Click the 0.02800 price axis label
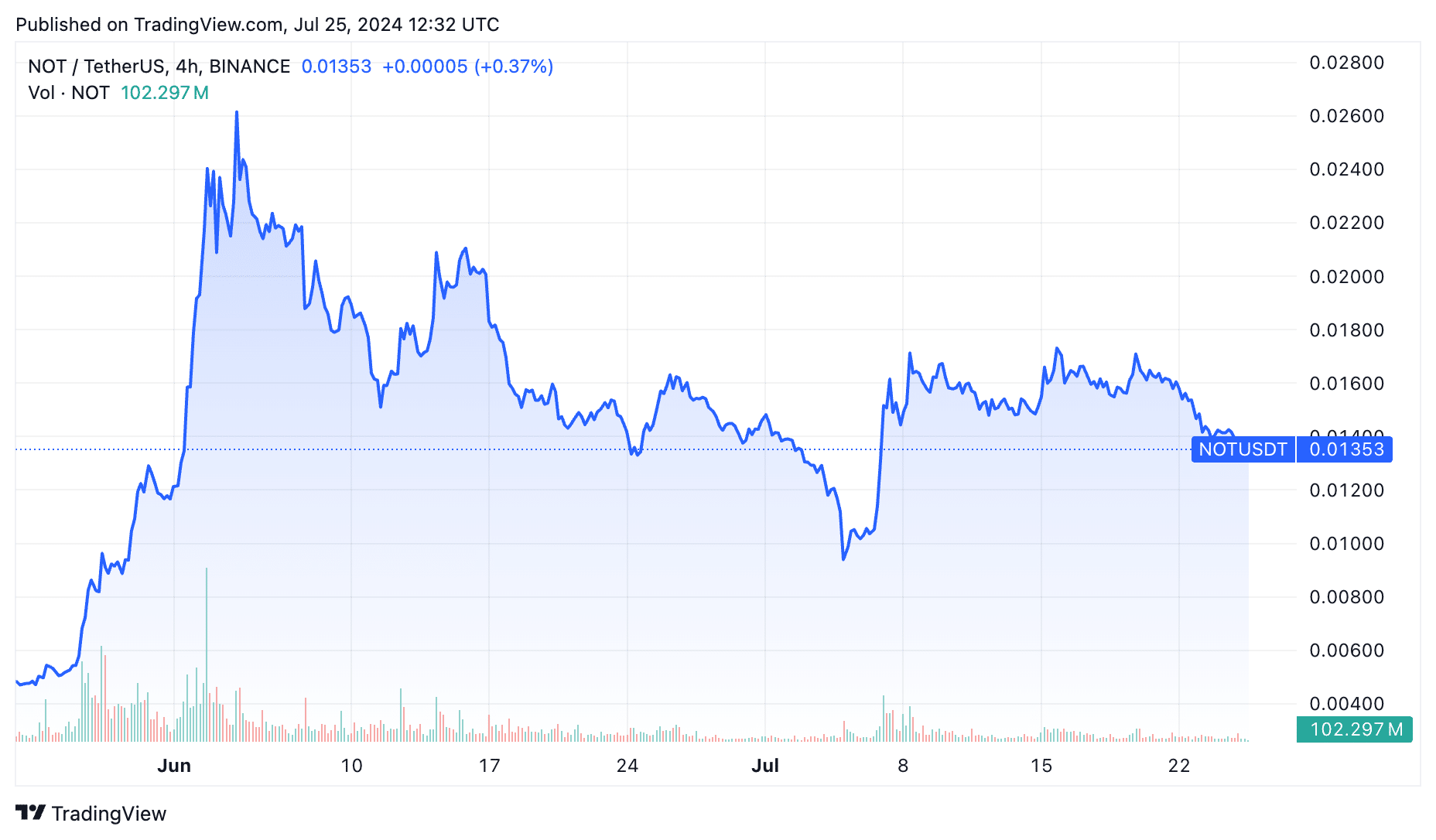 click(1347, 63)
